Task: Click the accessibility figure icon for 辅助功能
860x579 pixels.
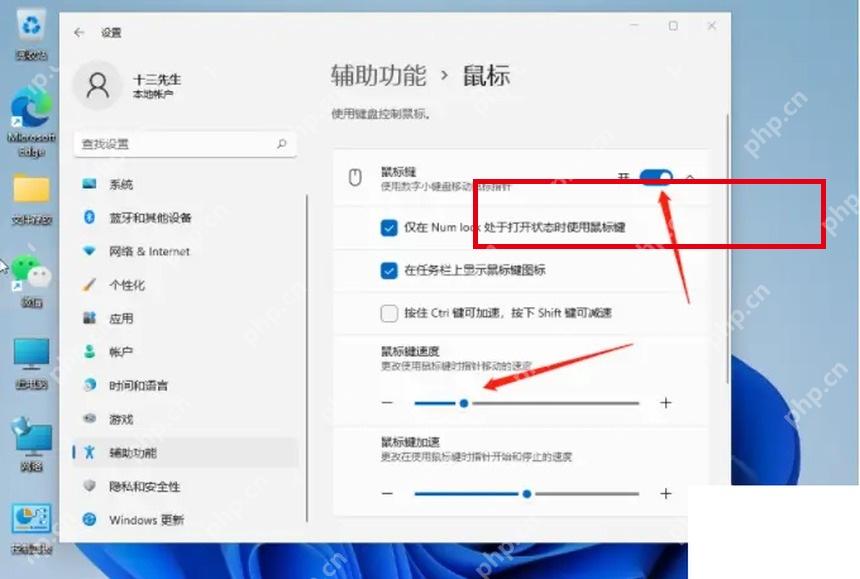Action: (89, 452)
